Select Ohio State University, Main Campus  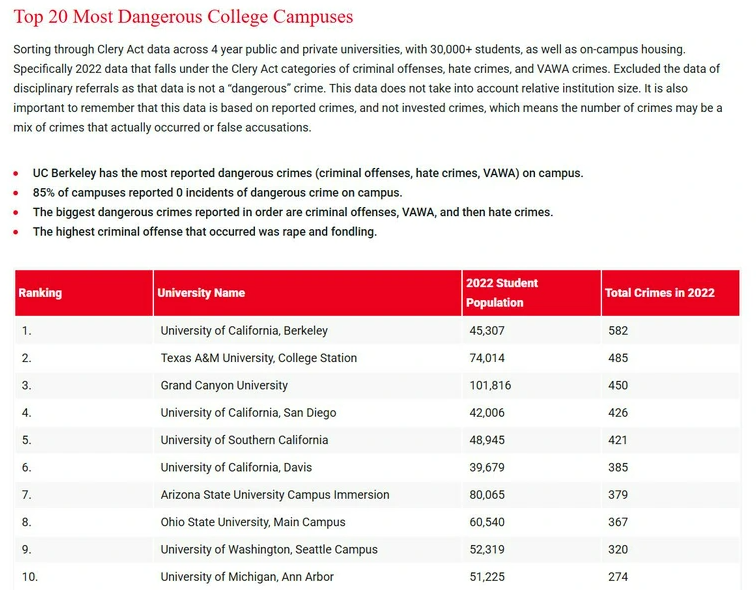pyautogui.click(x=253, y=523)
